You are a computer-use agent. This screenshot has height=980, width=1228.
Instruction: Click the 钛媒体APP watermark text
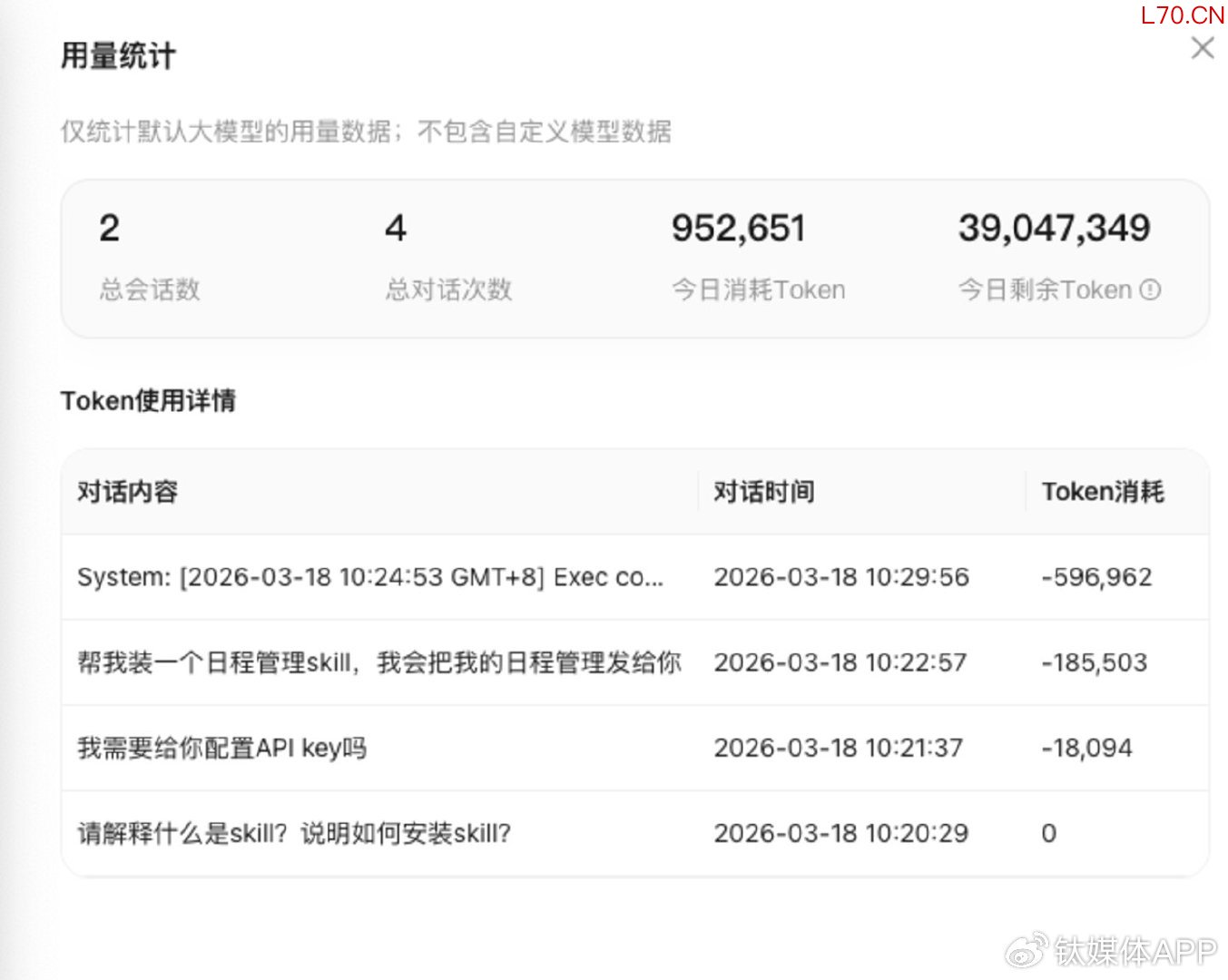click(1135, 951)
